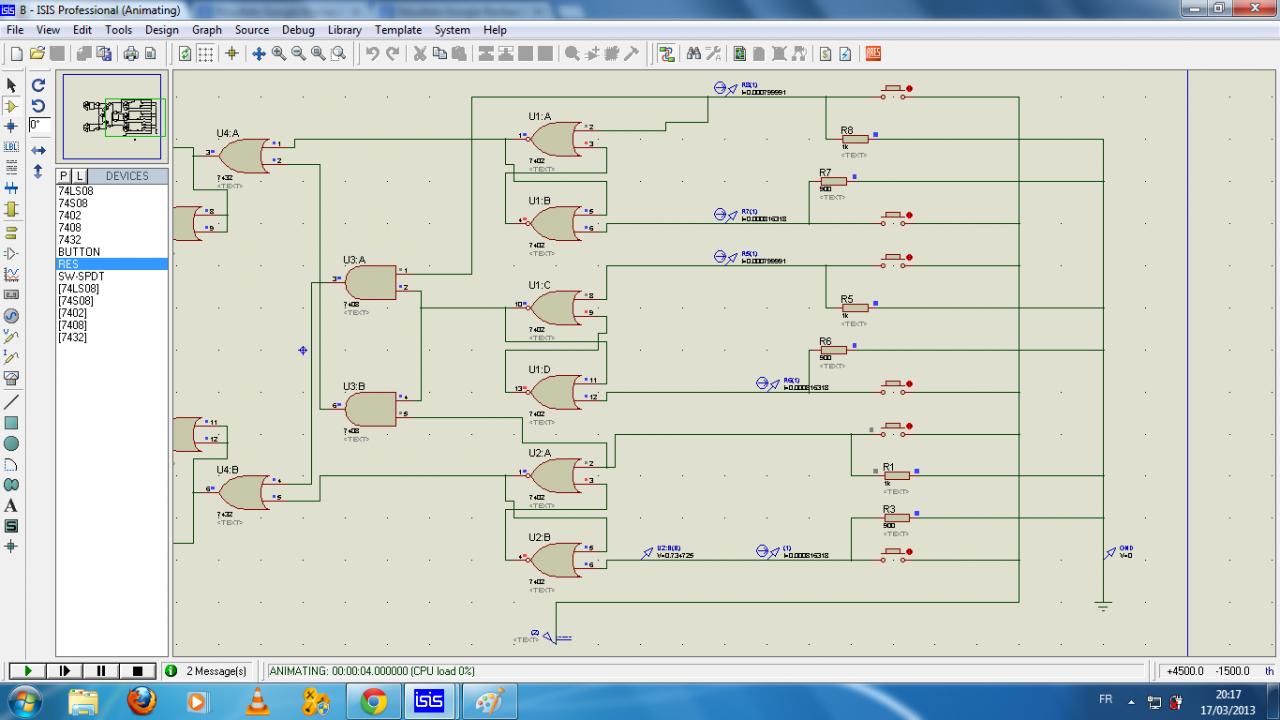Select the Junction Dot Mode tool
Viewport: 1280px width, 720px height.
click(12, 126)
